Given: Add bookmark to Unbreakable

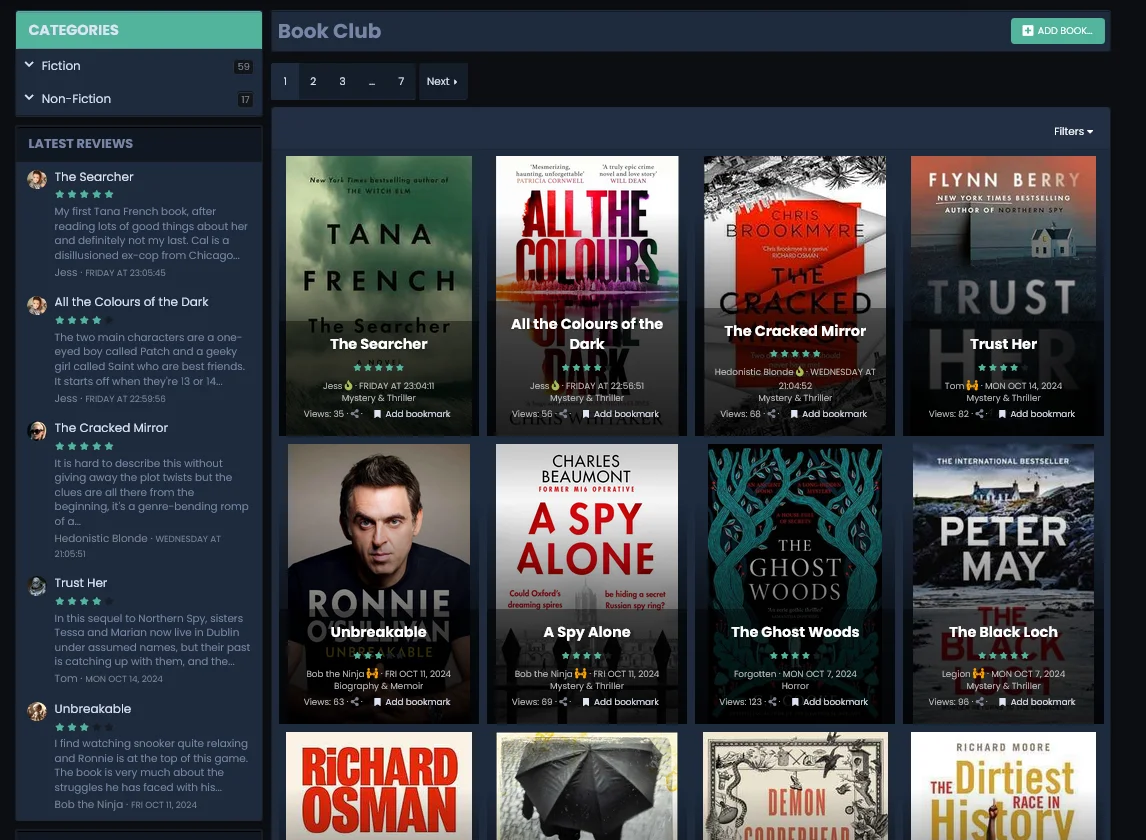Looking at the screenshot, I should (x=412, y=702).
